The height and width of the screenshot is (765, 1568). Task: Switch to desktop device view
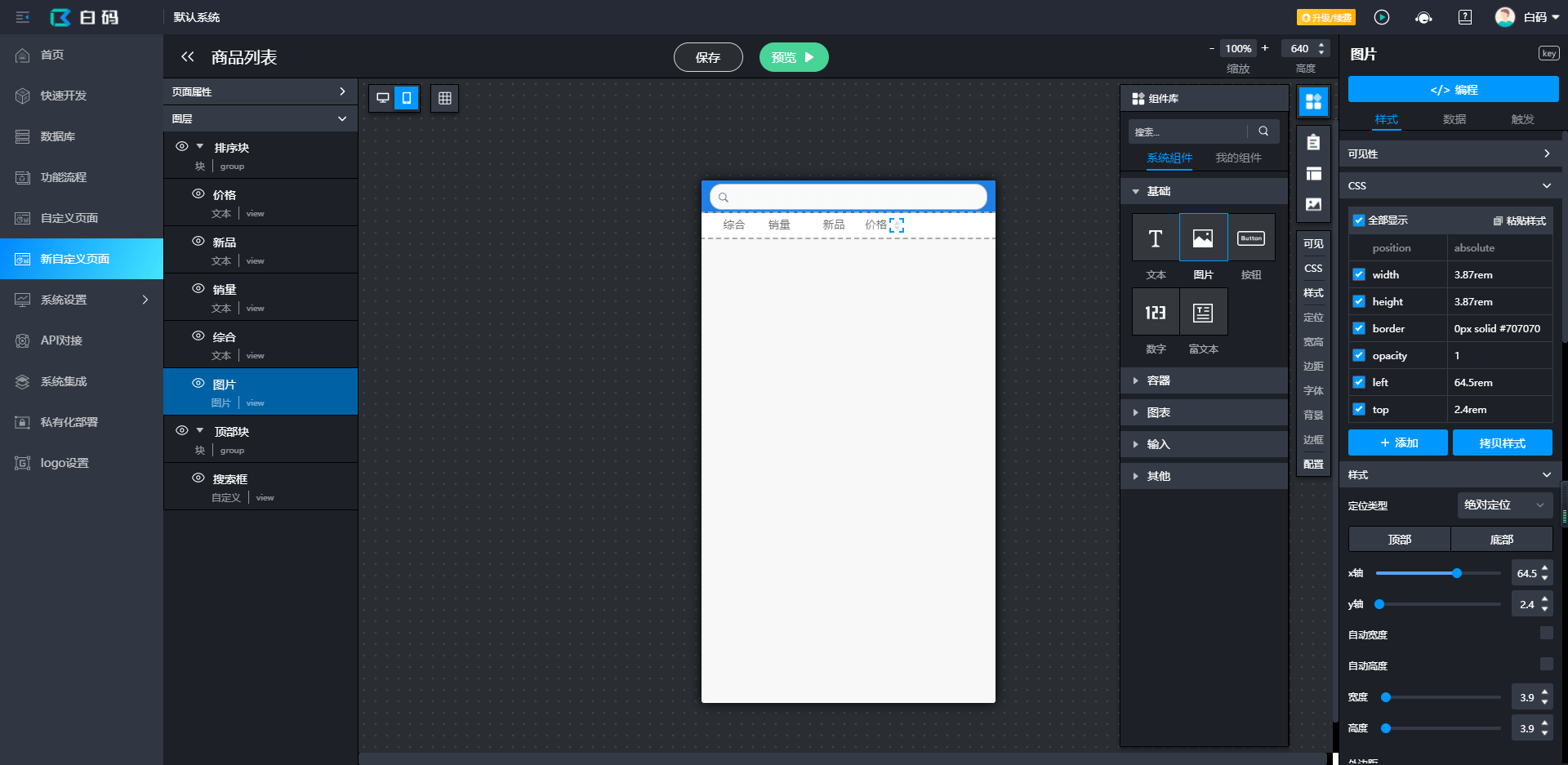click(x=382, y=98)
